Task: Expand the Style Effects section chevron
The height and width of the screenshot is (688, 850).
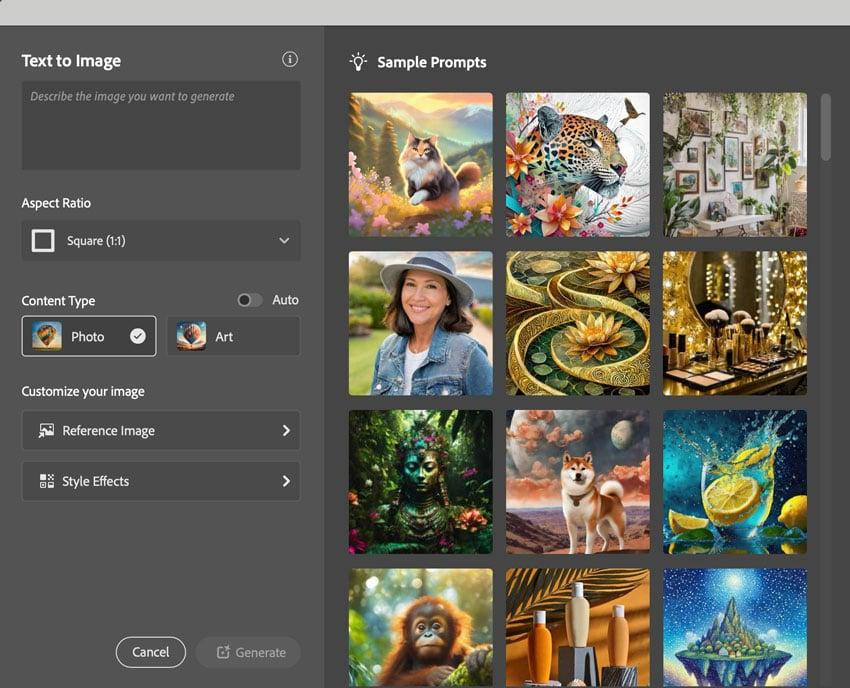Action: pos(286,481)
